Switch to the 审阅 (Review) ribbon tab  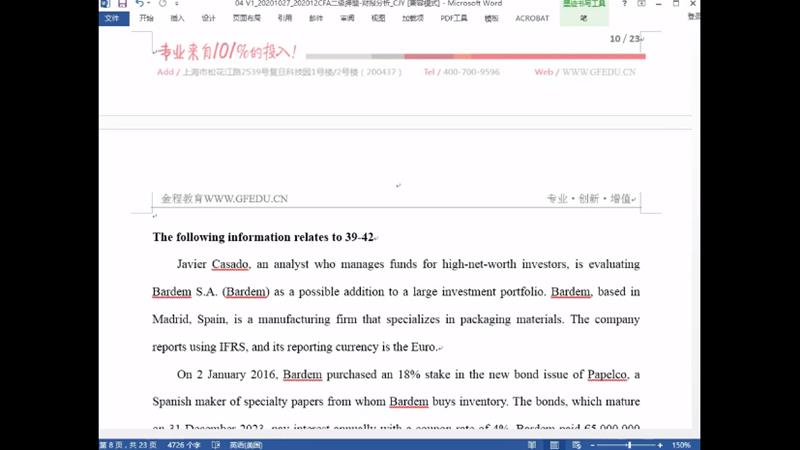pos(347,18)
